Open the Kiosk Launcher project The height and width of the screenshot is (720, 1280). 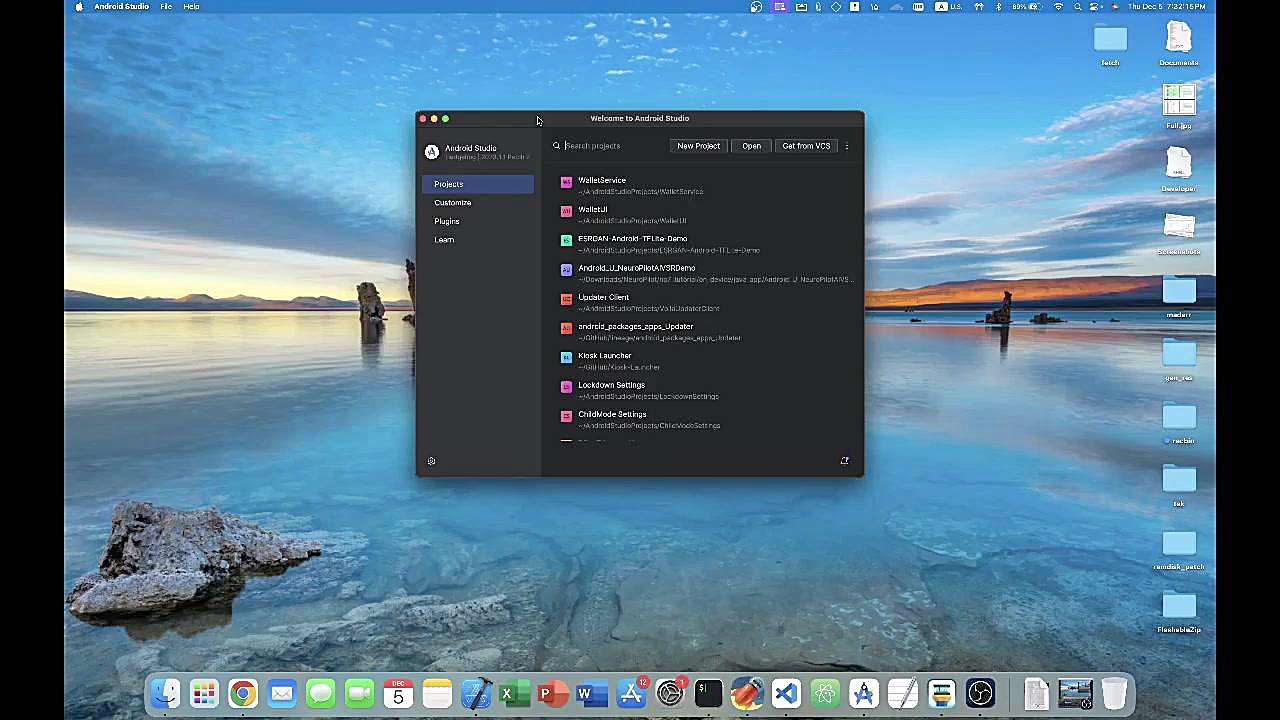click(x=705, y=361)
